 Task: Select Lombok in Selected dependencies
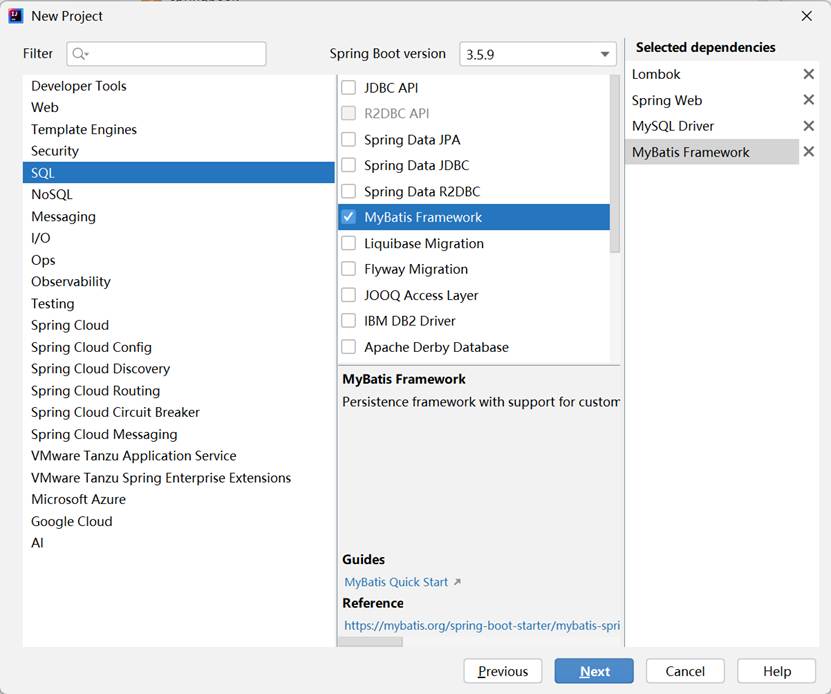tap(712, 74)
